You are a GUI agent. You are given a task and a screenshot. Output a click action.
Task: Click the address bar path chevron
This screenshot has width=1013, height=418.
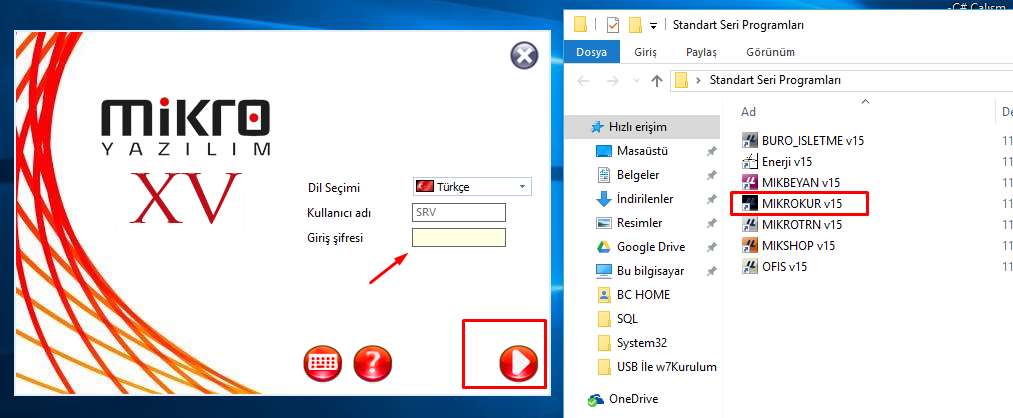698,81
